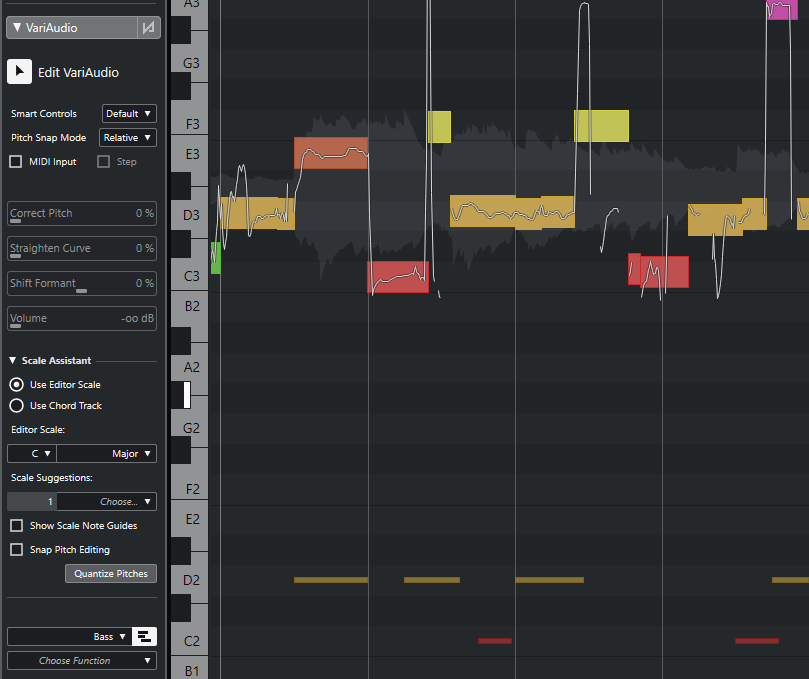Click the Volume slider field
Viewport: 809px width, 679px height.
tap(82, 318)
